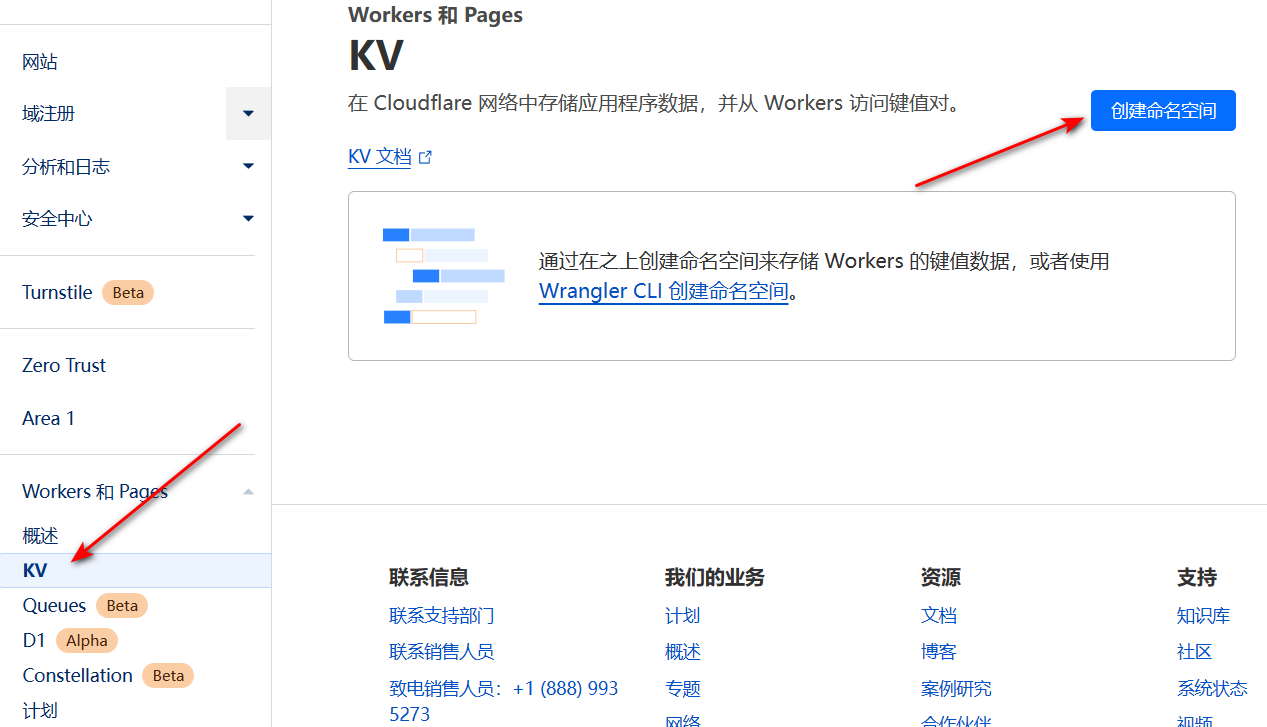The width and height of the screenshot is (1267, 727).
Task: Click the Beta badge beside Turnstile
Action: (128, 293)
